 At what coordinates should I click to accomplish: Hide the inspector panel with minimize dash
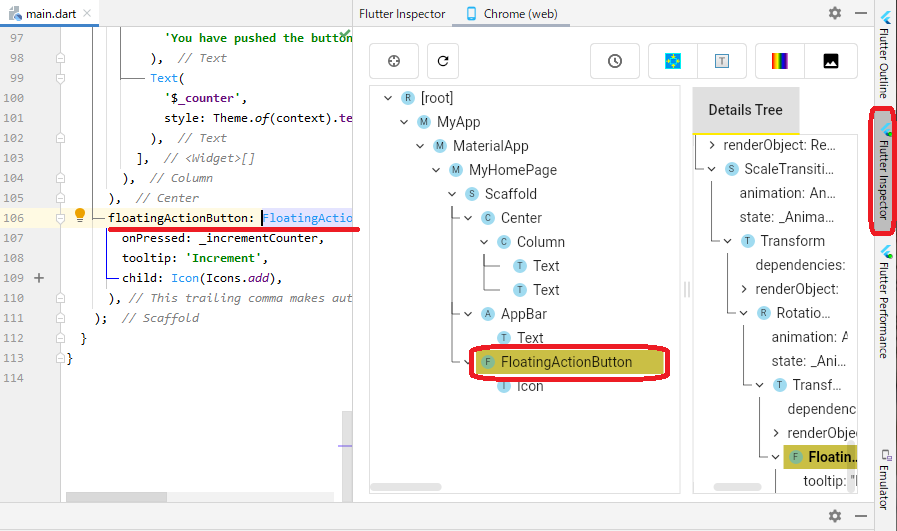[859, 14]
